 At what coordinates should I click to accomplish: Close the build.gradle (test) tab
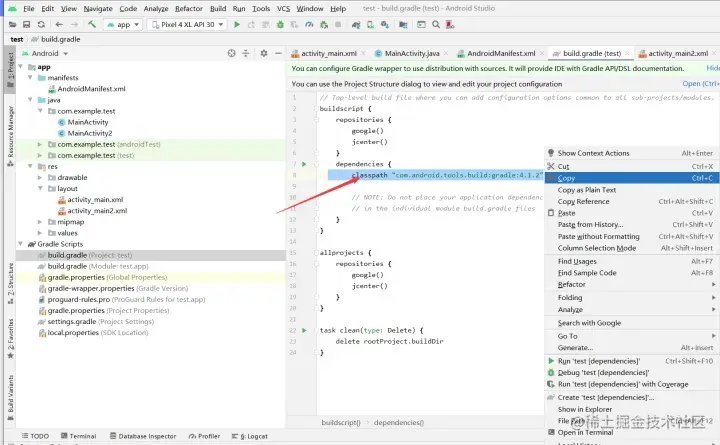pos(628,53)
